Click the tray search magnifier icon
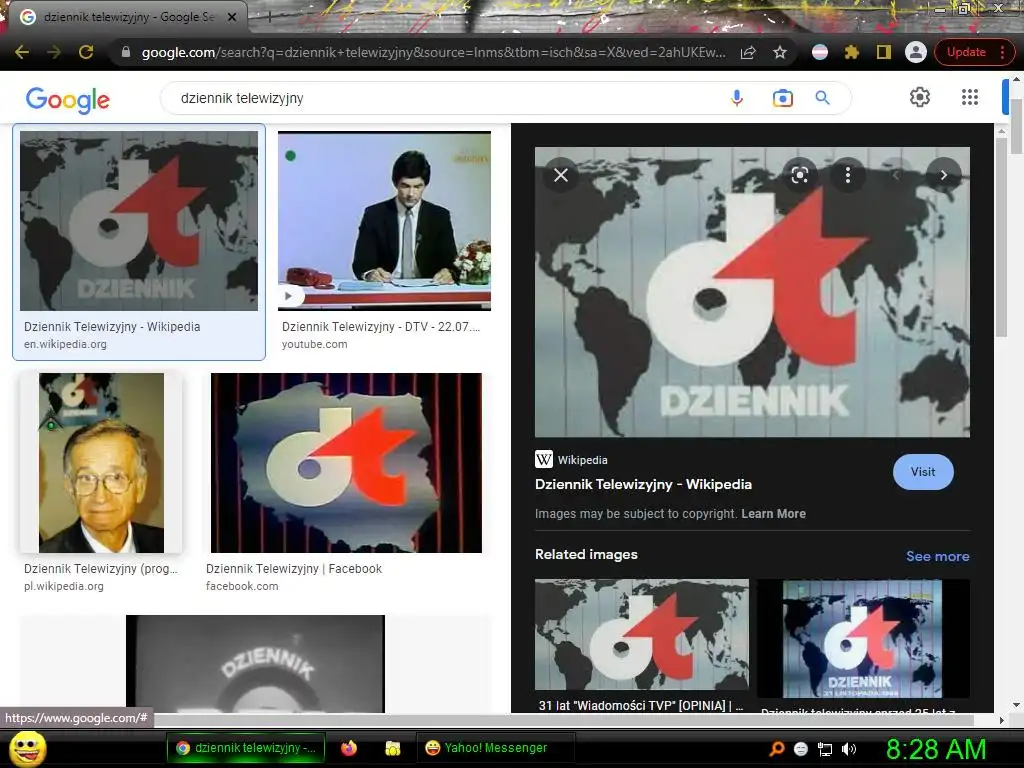Image resolution: width=1024 pixels, height=768 pixels. (776, 749)
